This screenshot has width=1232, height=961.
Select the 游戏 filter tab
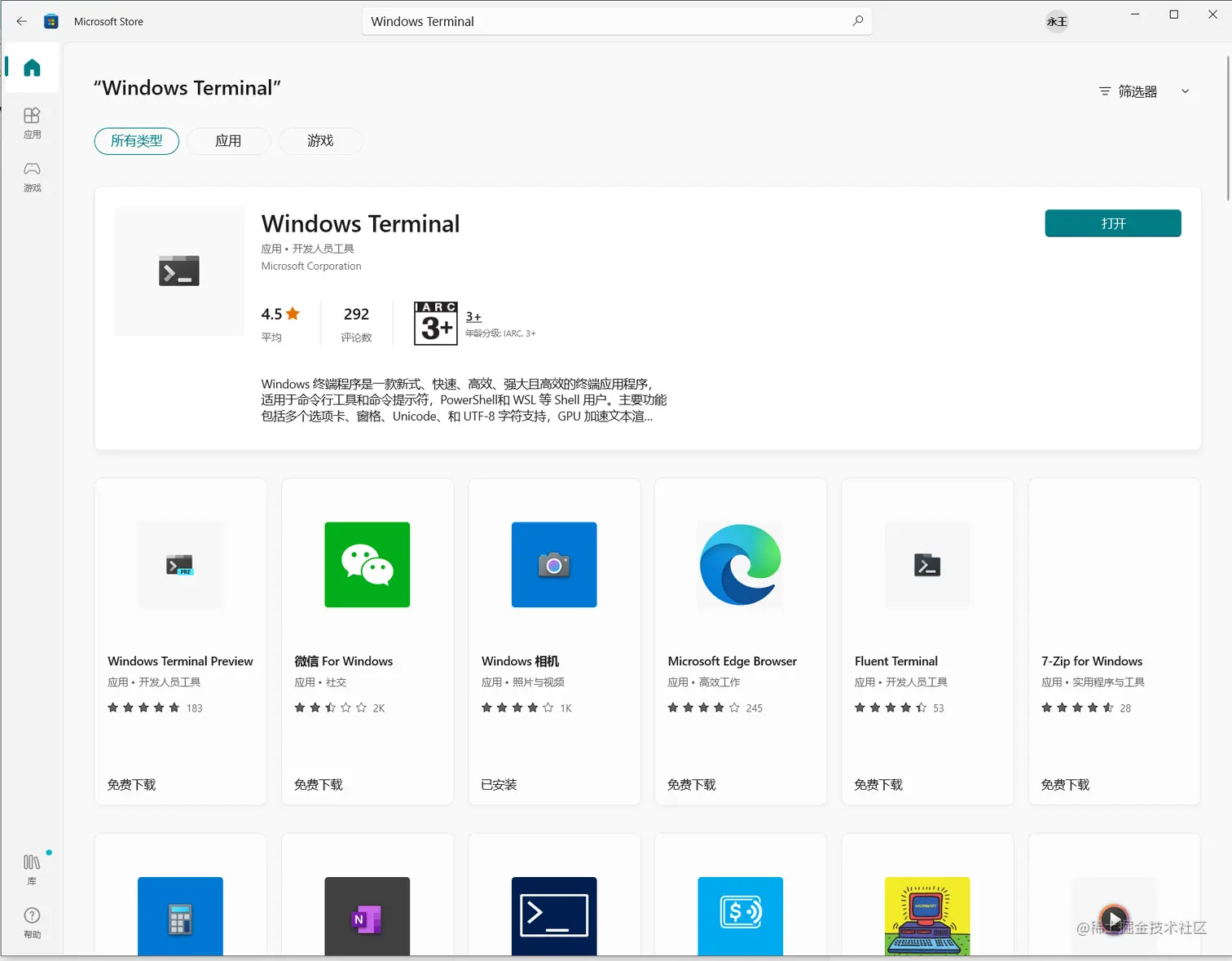click(320, 141)
